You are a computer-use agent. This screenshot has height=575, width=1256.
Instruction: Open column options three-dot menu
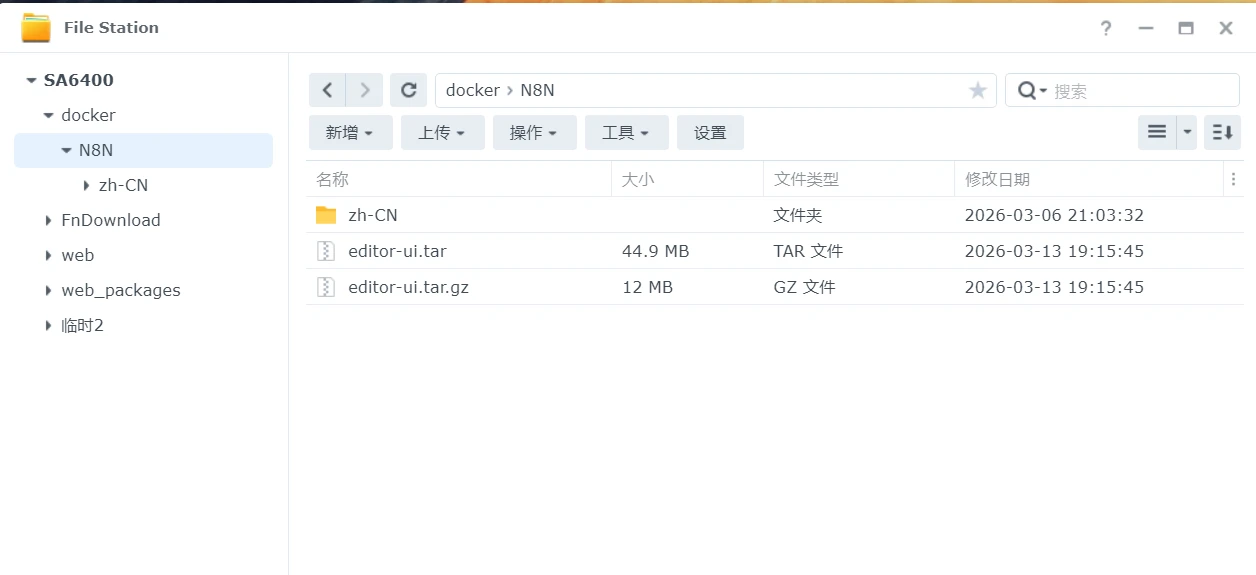(x=1233, y=179)
